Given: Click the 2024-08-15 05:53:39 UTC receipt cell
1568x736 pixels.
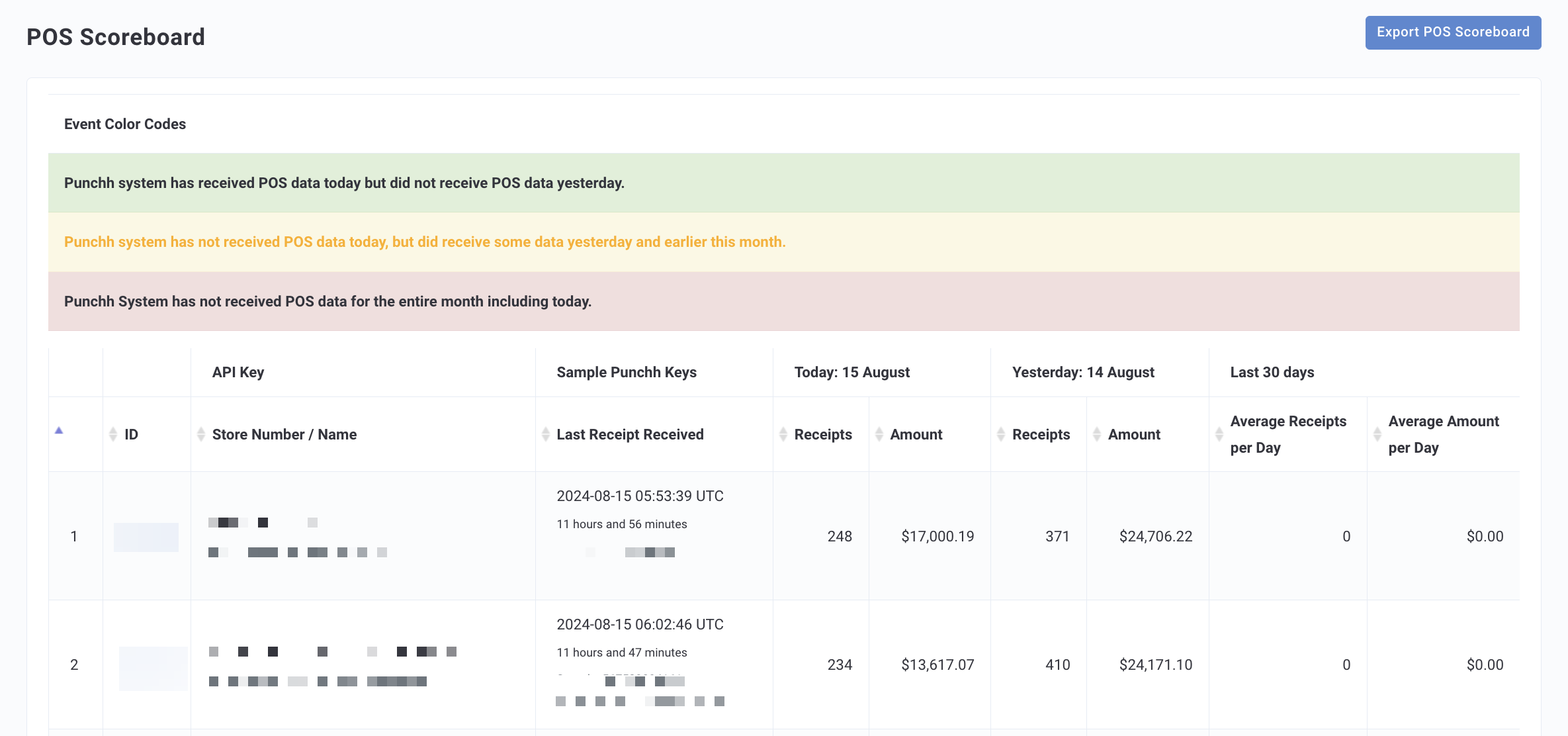Looking at the screenshot, I should coord(640,496).
